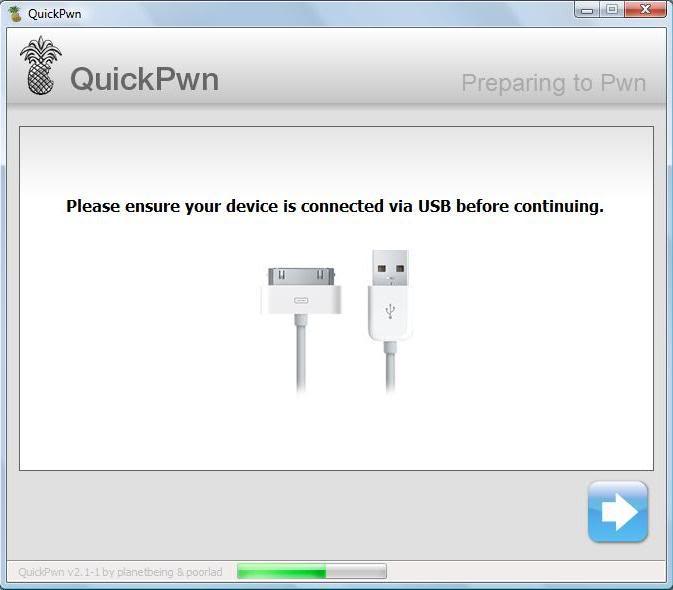Click the white USB plug housing

click(x=390, y=313)
